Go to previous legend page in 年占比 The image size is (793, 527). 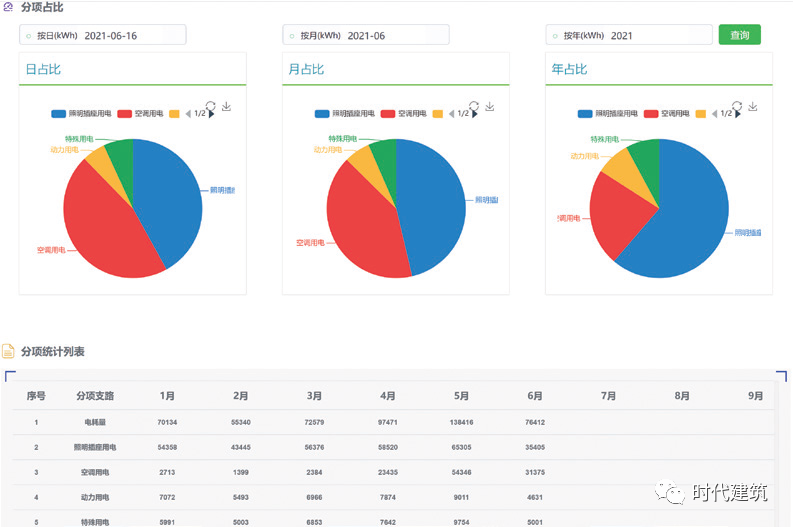pos(714,114)
